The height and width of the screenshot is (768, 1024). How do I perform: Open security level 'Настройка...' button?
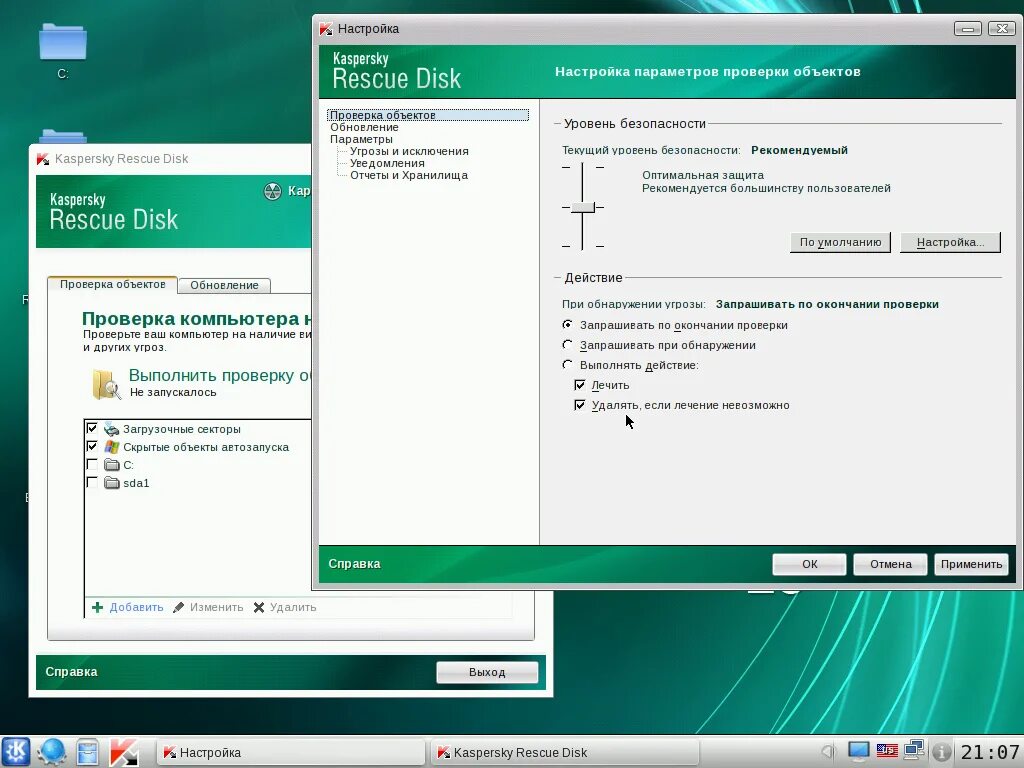pos(950,242)
